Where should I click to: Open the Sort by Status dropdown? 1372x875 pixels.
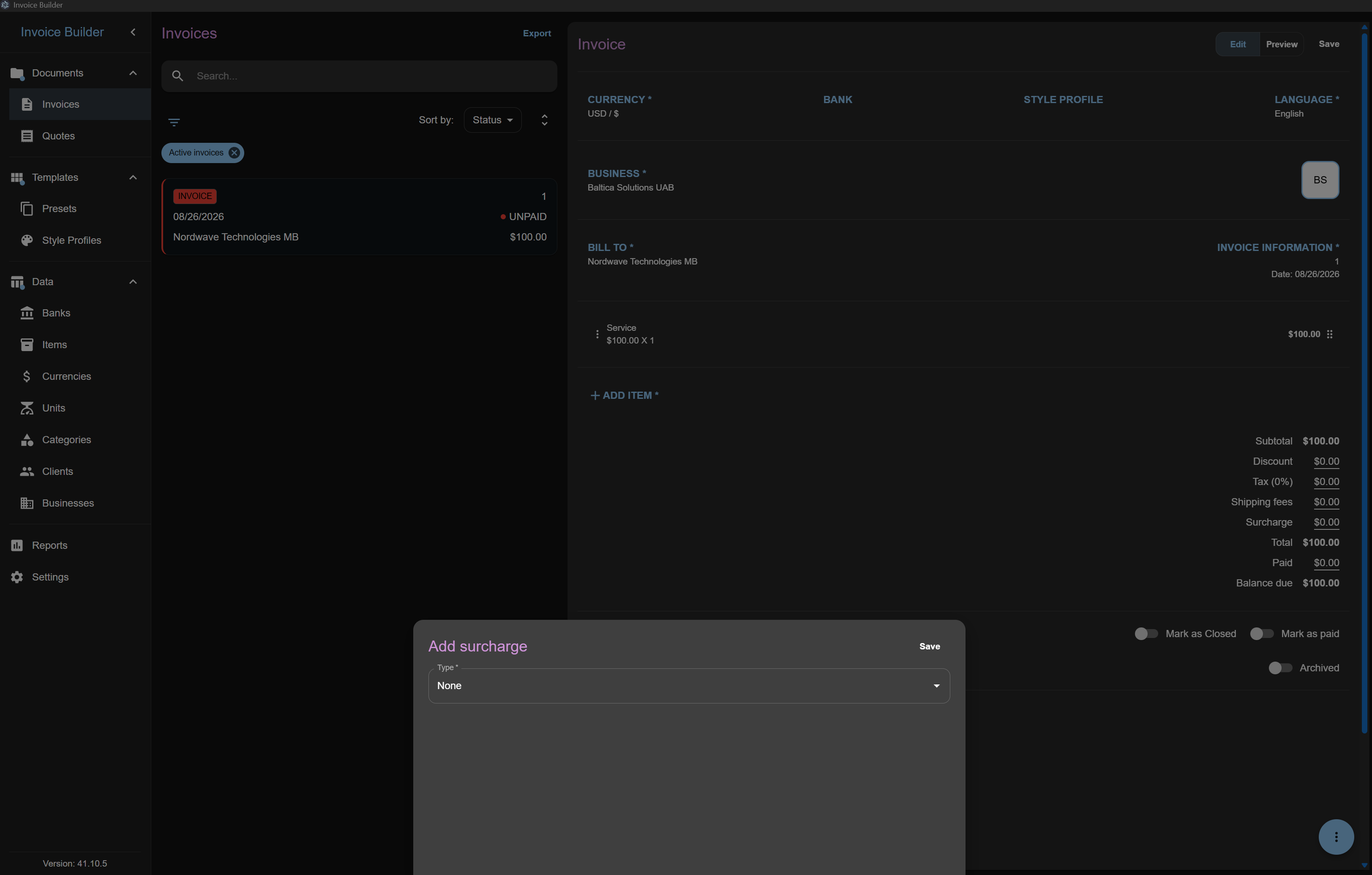492,120
